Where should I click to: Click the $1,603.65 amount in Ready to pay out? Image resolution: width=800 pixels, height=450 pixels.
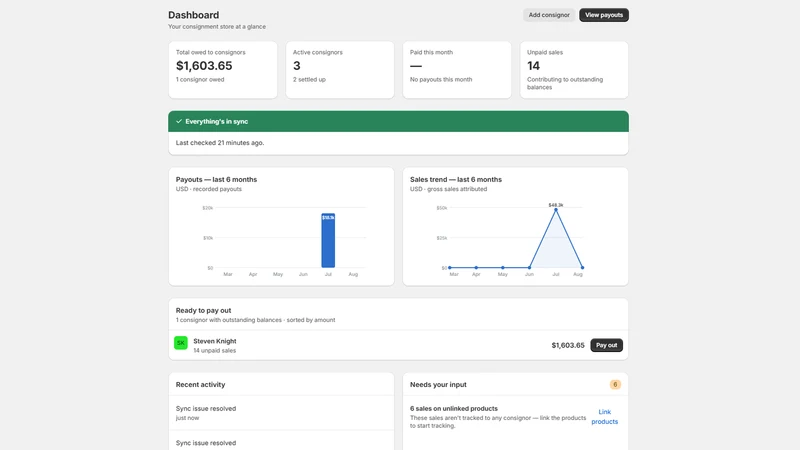tap(568, 345)
